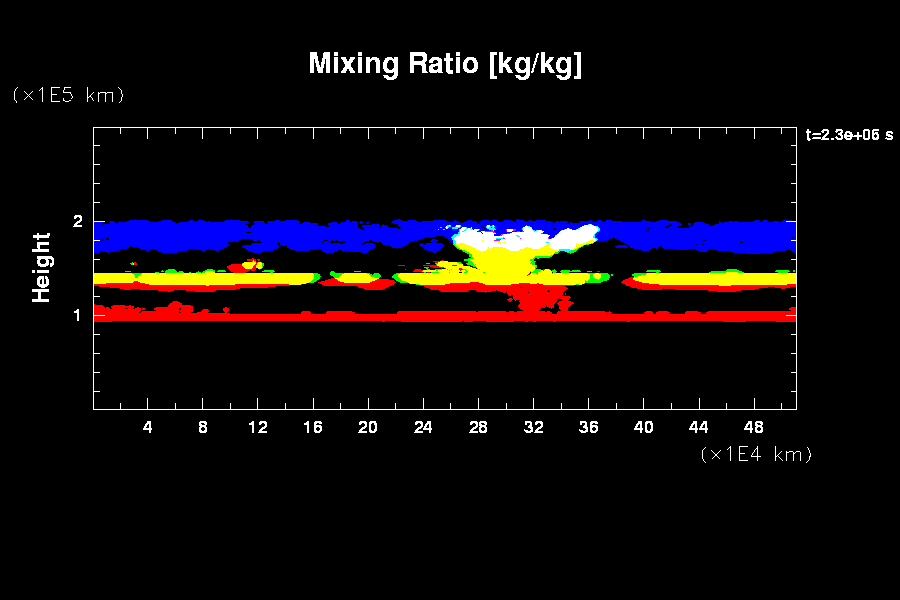Click the (×1E4 km) horizontal unit label

pos(756,454)
